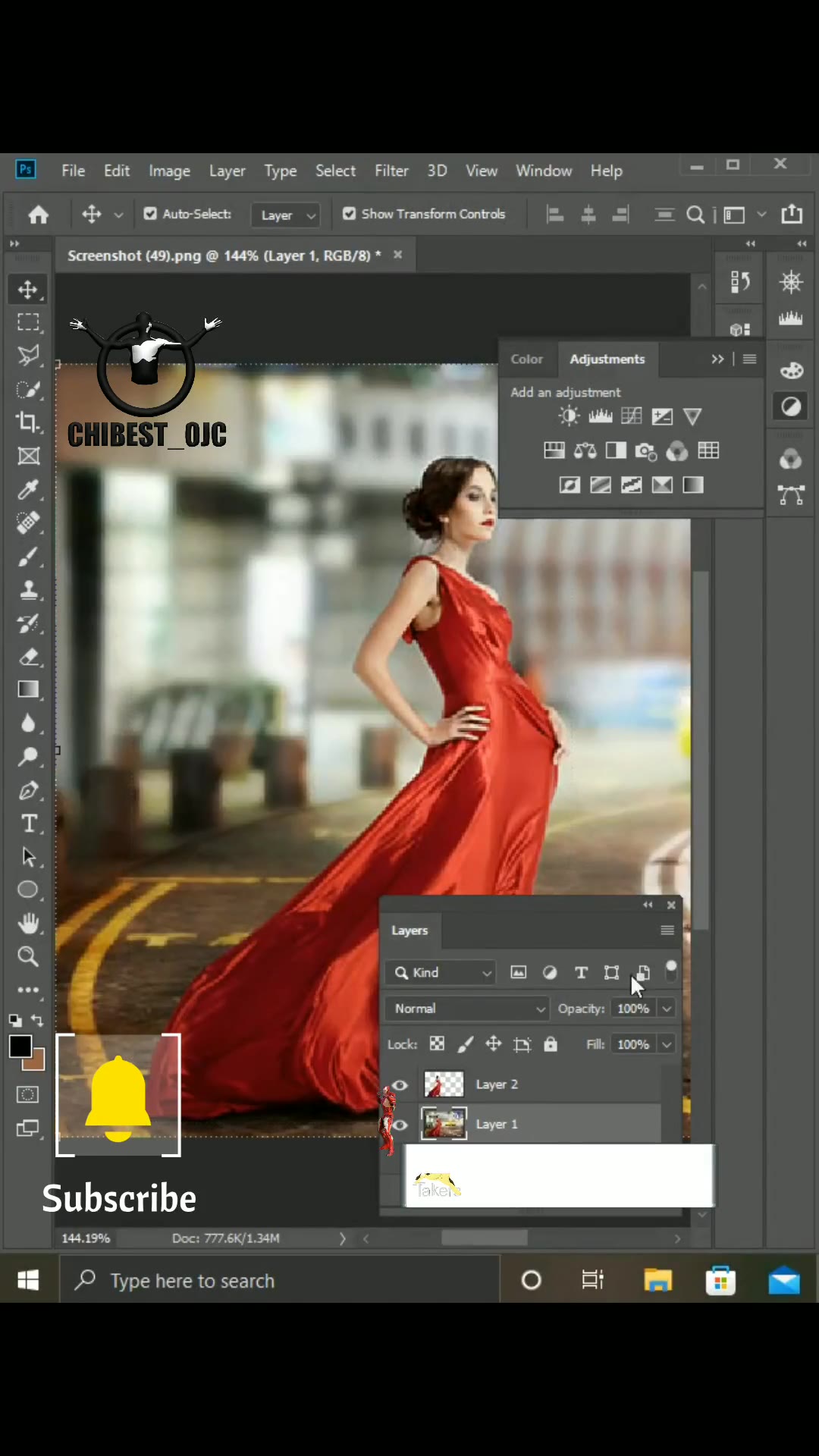Switch to the Color tab
The image size is (819, 1456).
[x=526, y=359]
